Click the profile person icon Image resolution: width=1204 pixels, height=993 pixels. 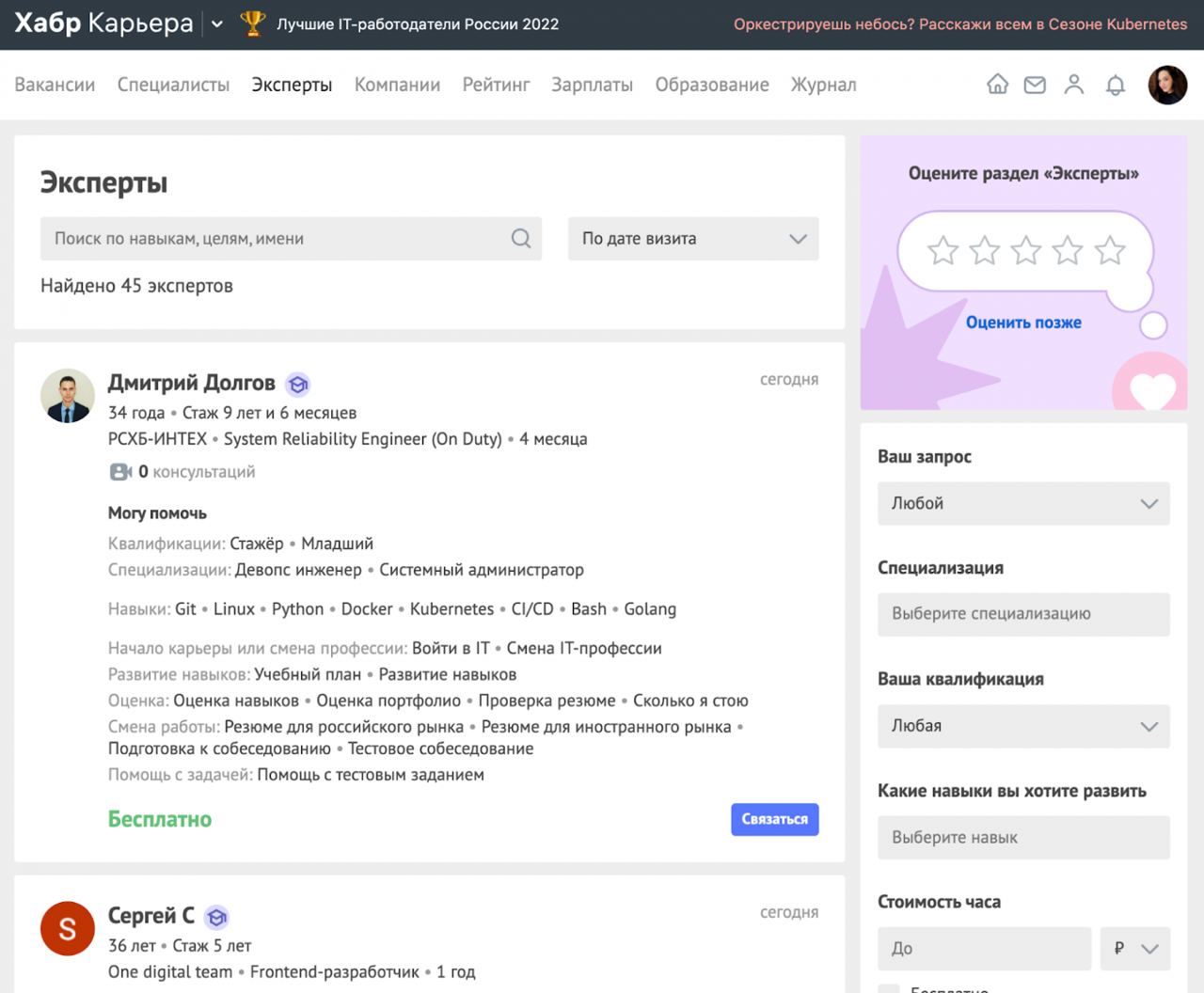1073,85
